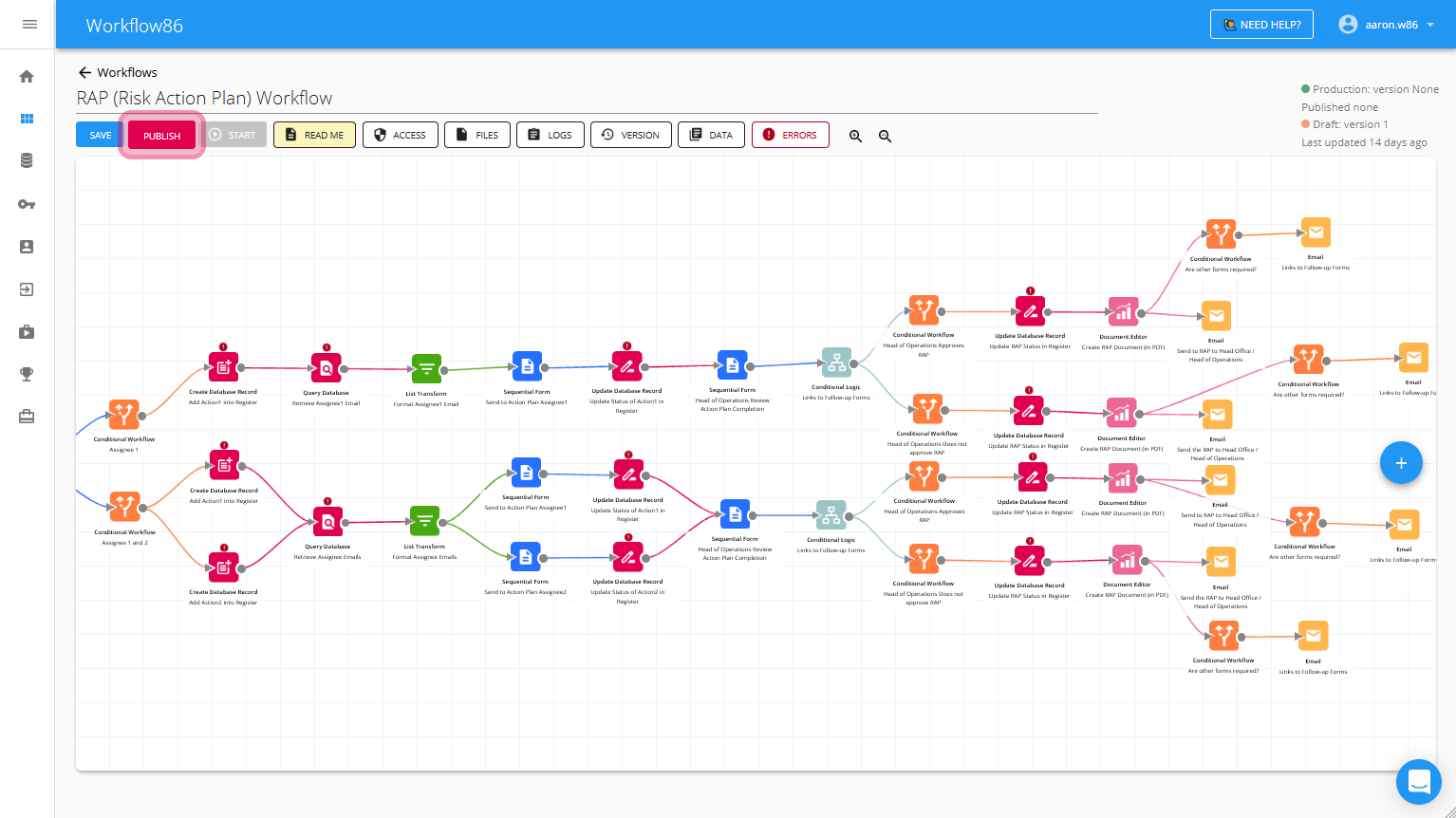This screenshot has width=1456, height=818.
Task: Go to Home in the sidebar
Action: [27, 77]
